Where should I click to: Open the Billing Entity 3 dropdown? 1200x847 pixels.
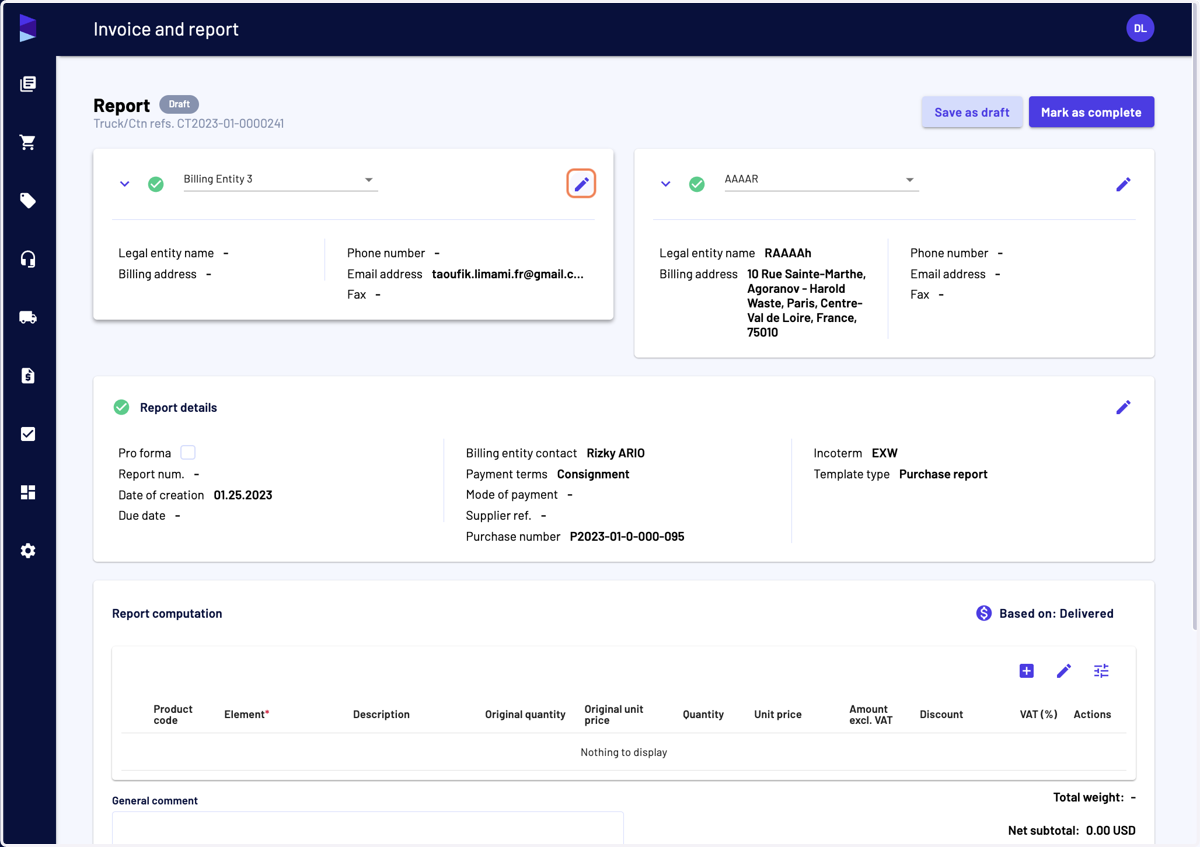tap(280, 179)
